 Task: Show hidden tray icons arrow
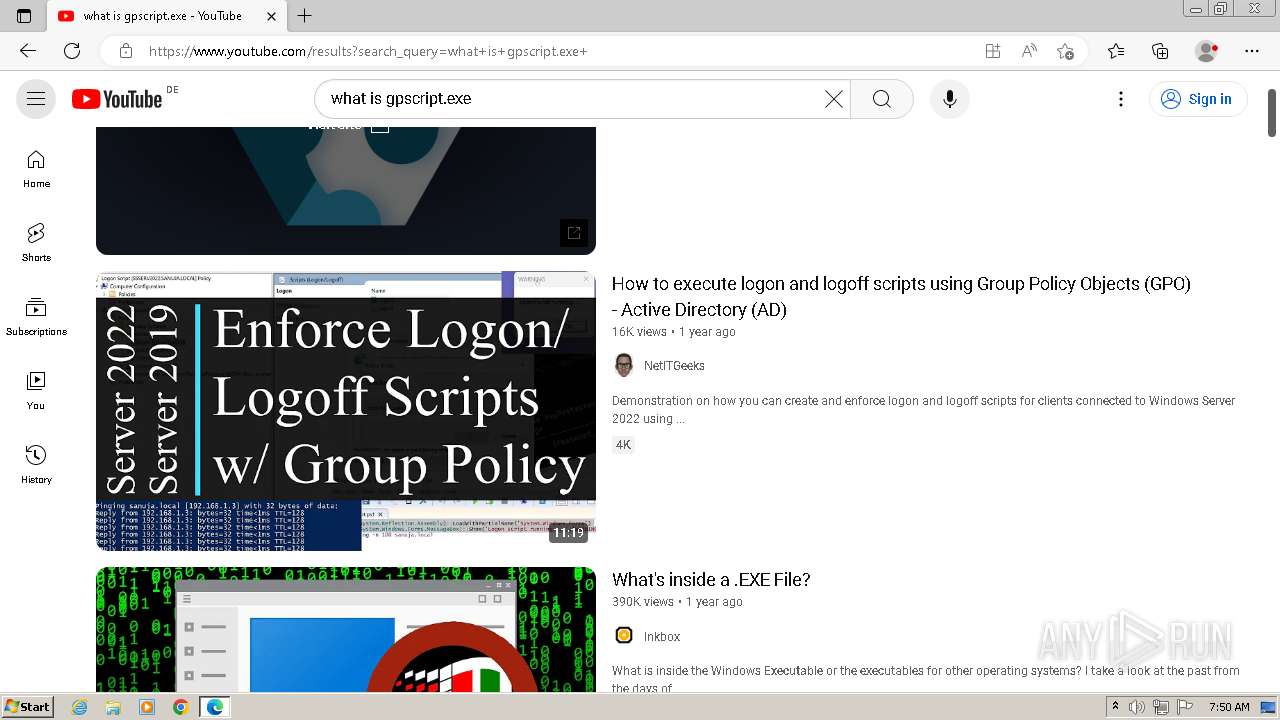click(x=1115, y=707)
